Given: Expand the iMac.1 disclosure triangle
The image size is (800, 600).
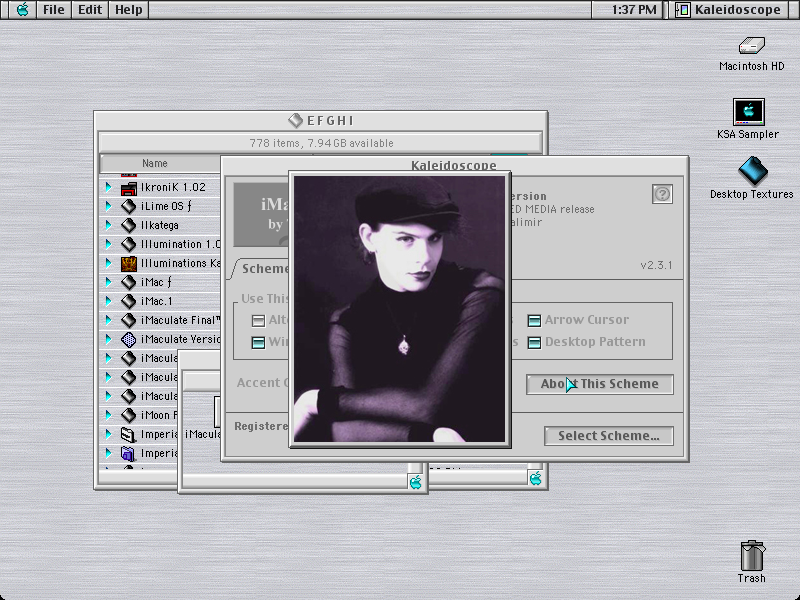Looking at the screenshot, I should pos(108,301).
